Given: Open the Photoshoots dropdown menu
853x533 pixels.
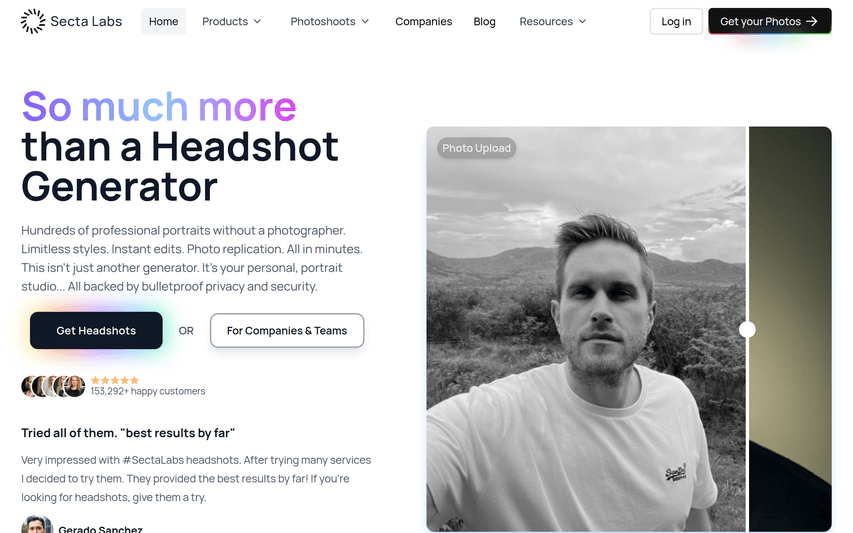Looking at the screenshot, I should tap(330, 21).
